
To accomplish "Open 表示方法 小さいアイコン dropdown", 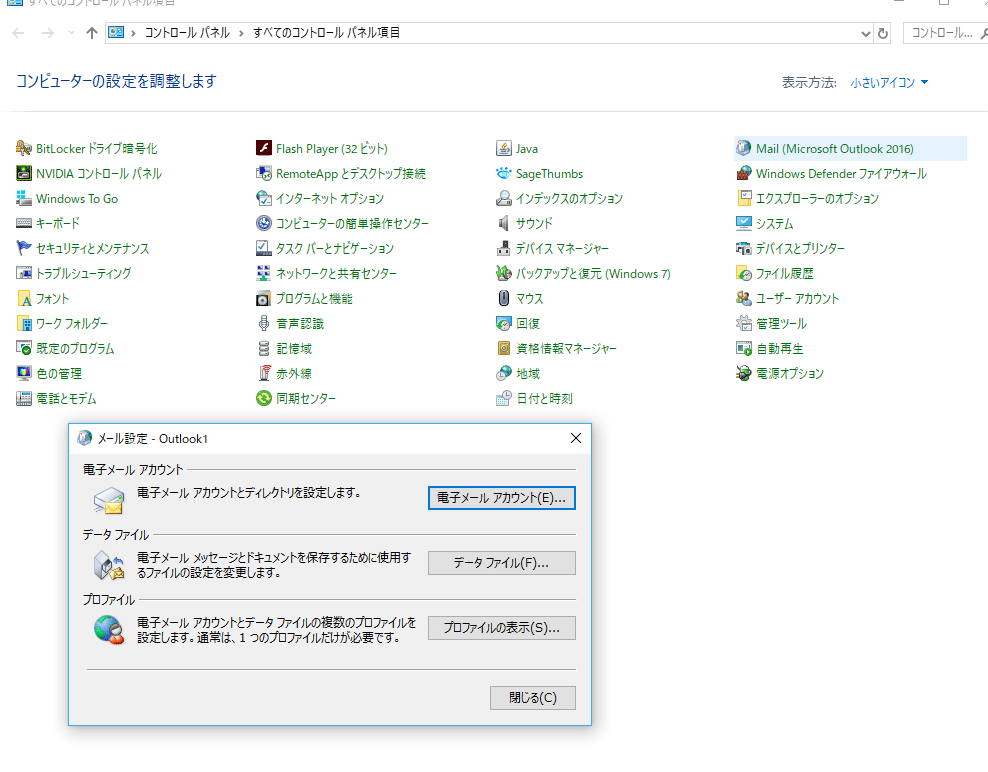I will coord(889,83).
